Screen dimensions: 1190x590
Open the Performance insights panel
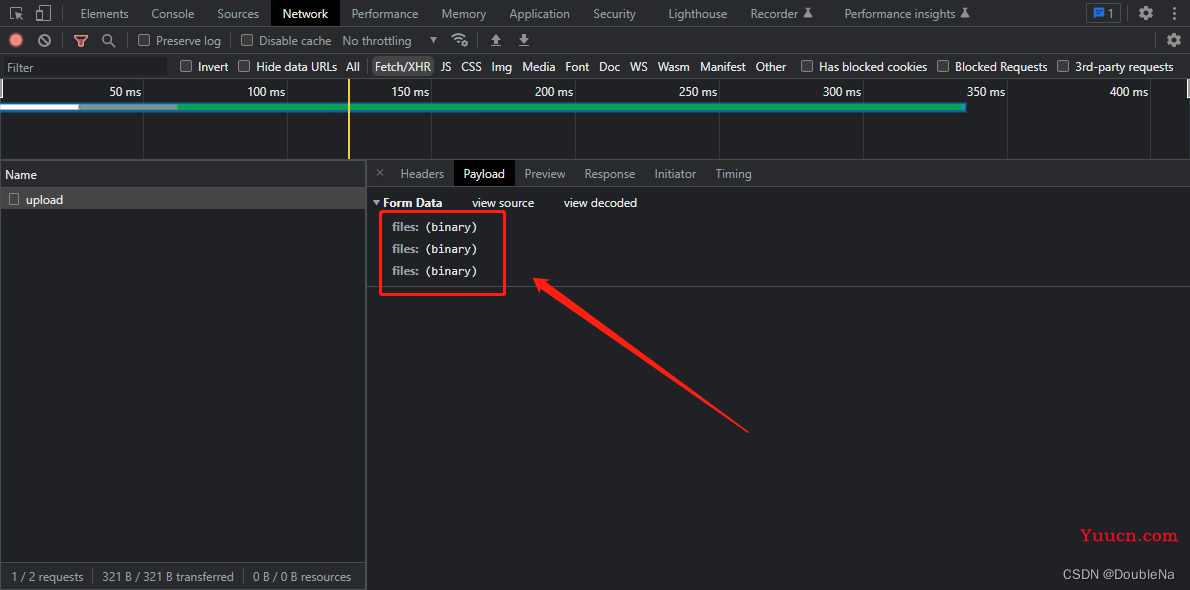point(907,14)
